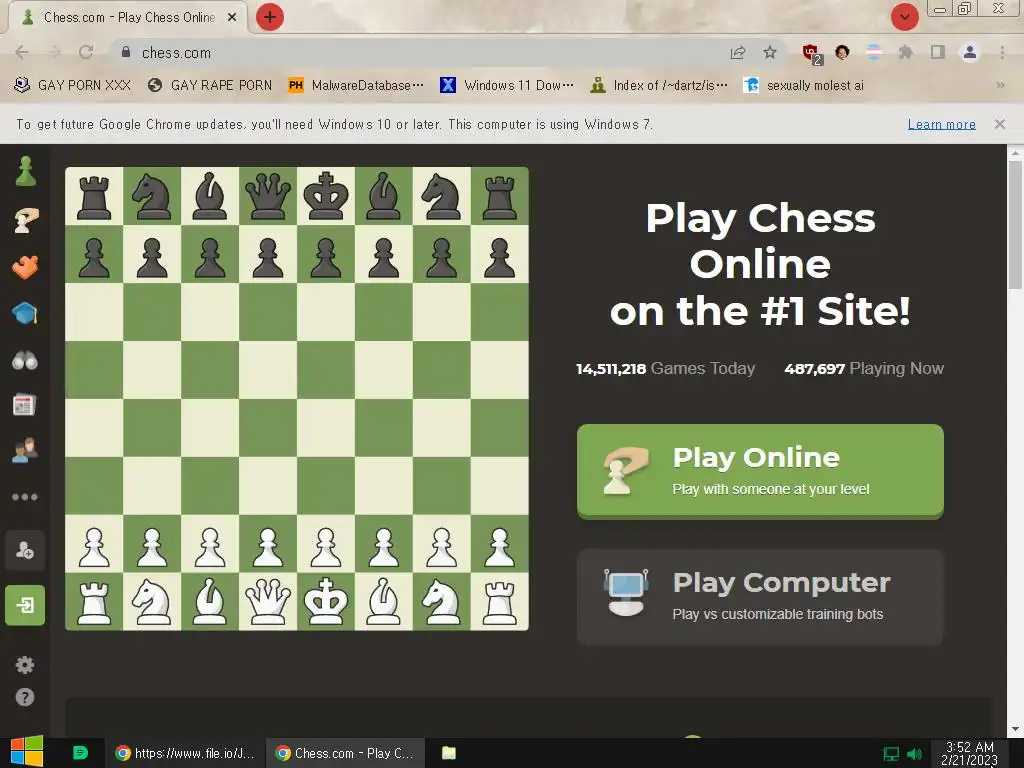Open the Chrome profile avatar button
The width and height of the screenshot is (1024, 768).
[x=970, y=52]
